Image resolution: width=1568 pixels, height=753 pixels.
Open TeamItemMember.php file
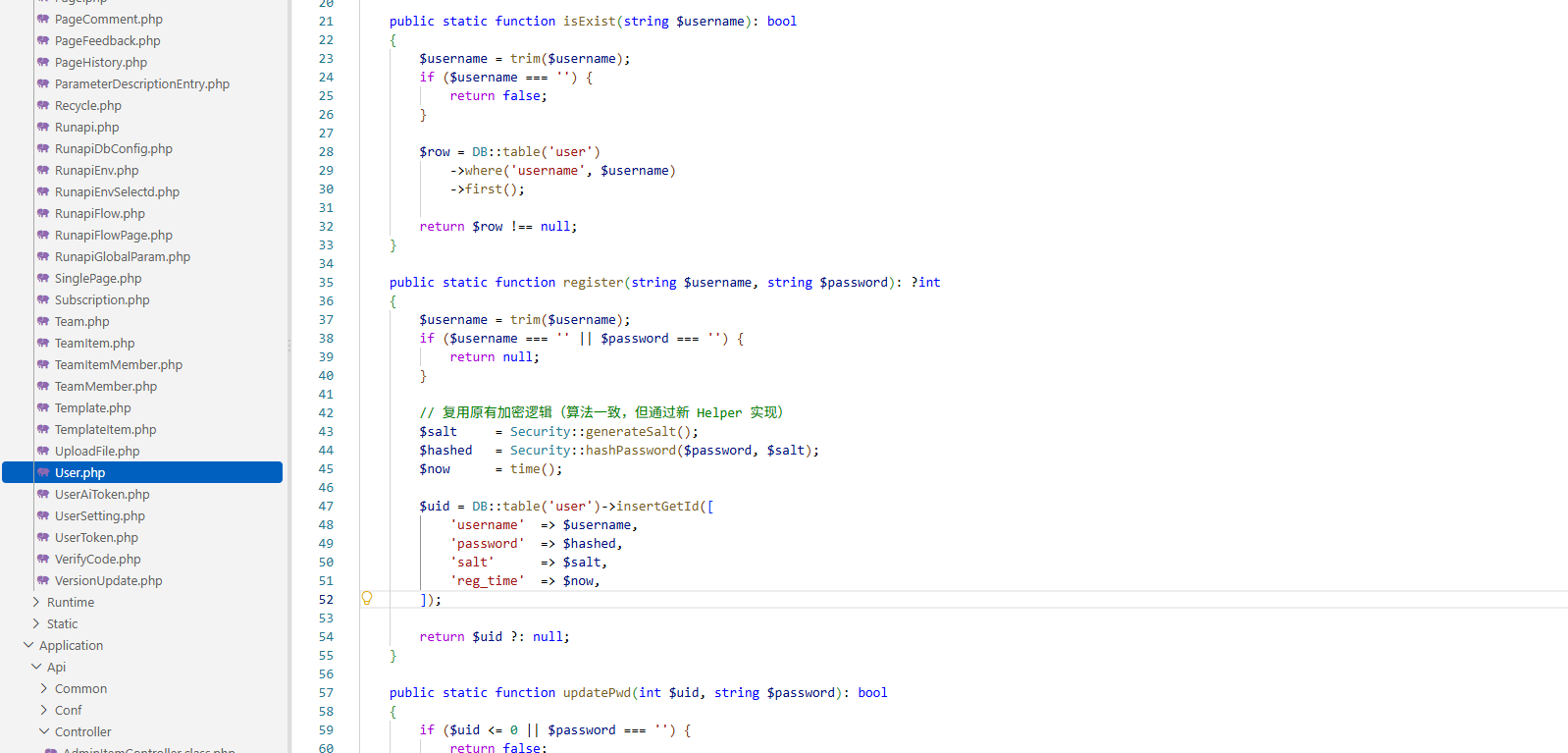[x=119, y=364]
